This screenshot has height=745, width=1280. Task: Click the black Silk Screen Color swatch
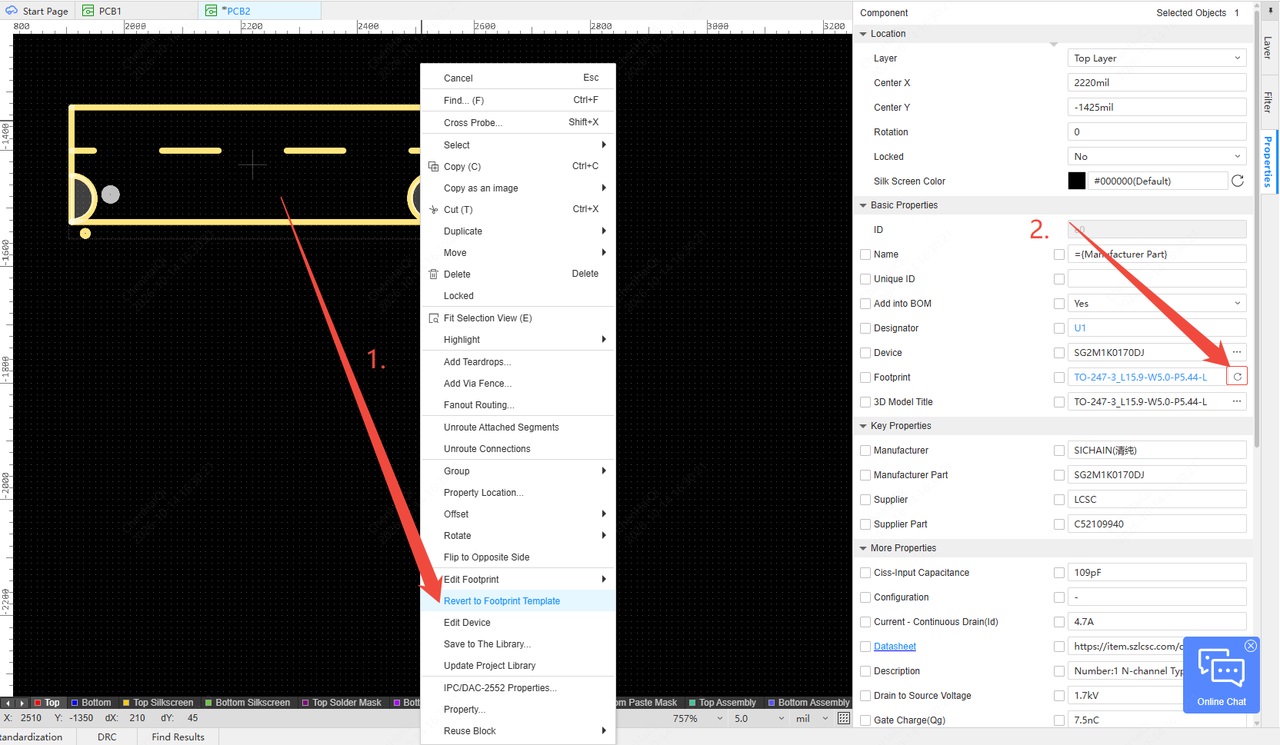click(x=1077, y=181)
